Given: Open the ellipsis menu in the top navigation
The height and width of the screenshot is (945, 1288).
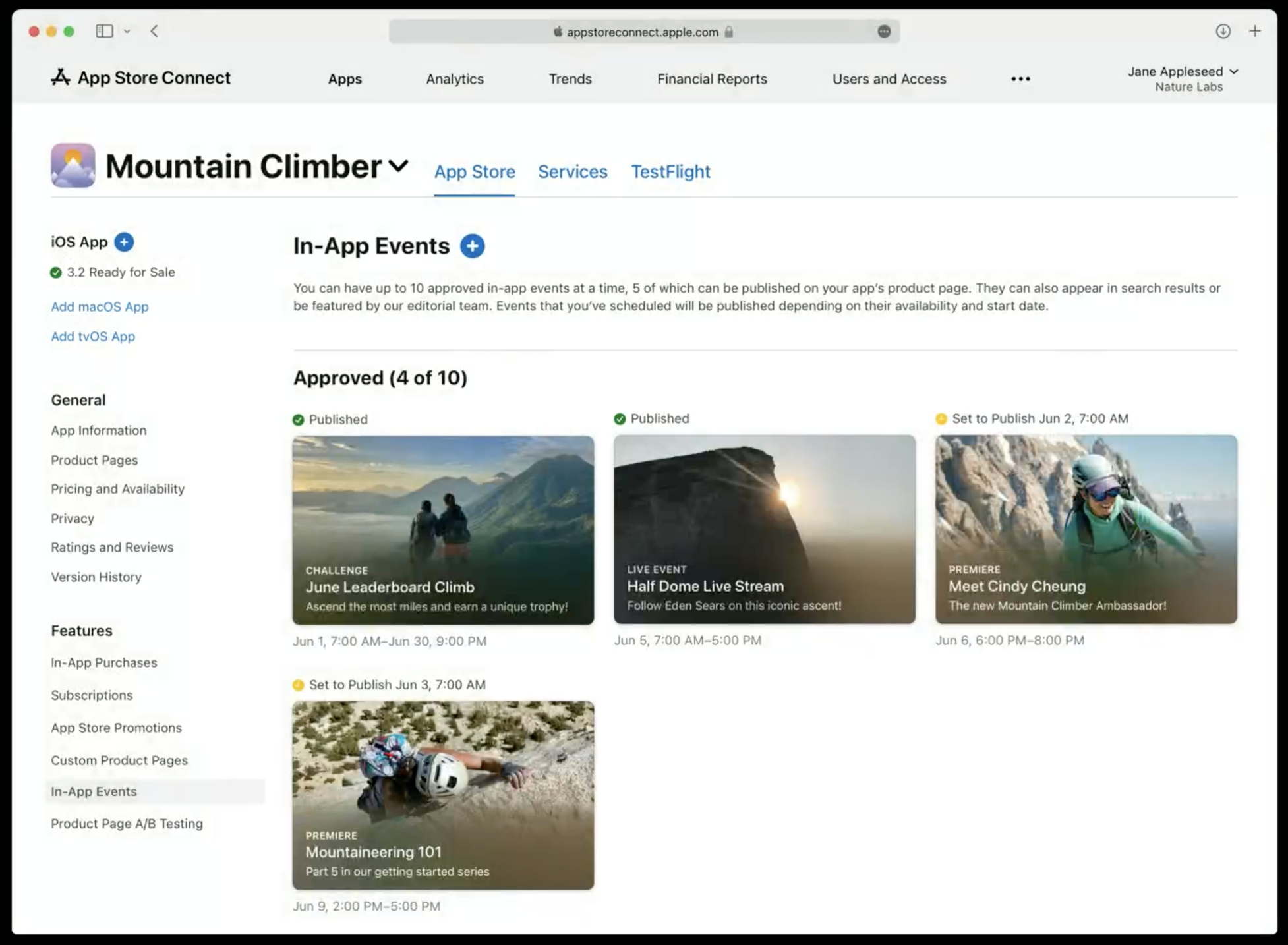Looking at the screenshot, I should tap(1020, 79).
